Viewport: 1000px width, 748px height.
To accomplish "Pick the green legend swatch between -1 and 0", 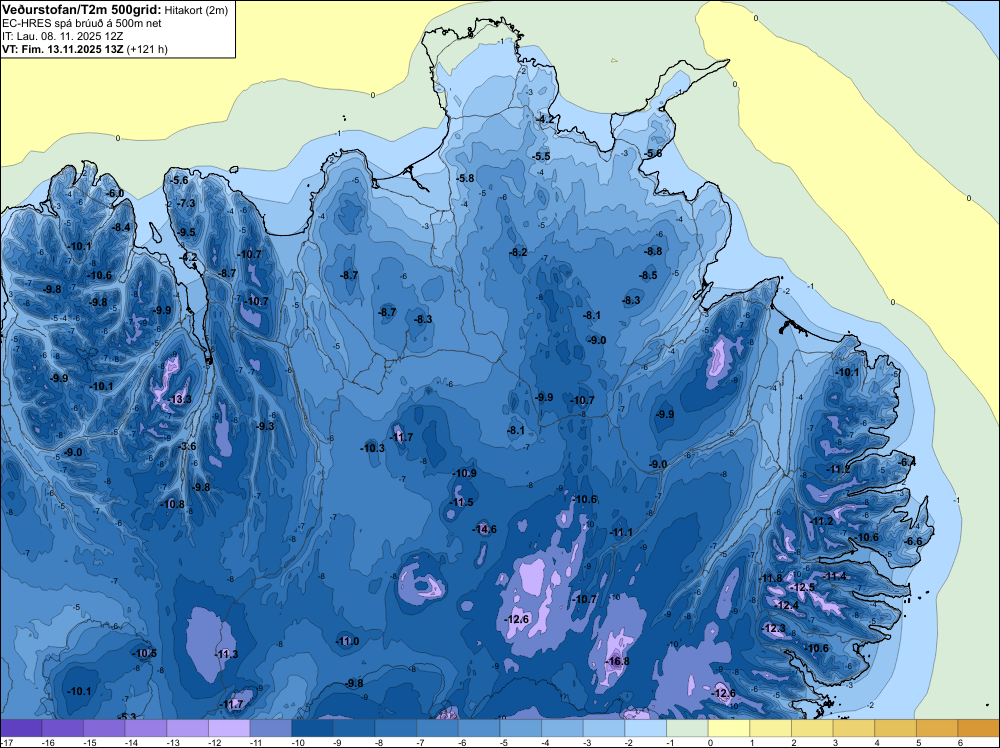I will (688, 728).
